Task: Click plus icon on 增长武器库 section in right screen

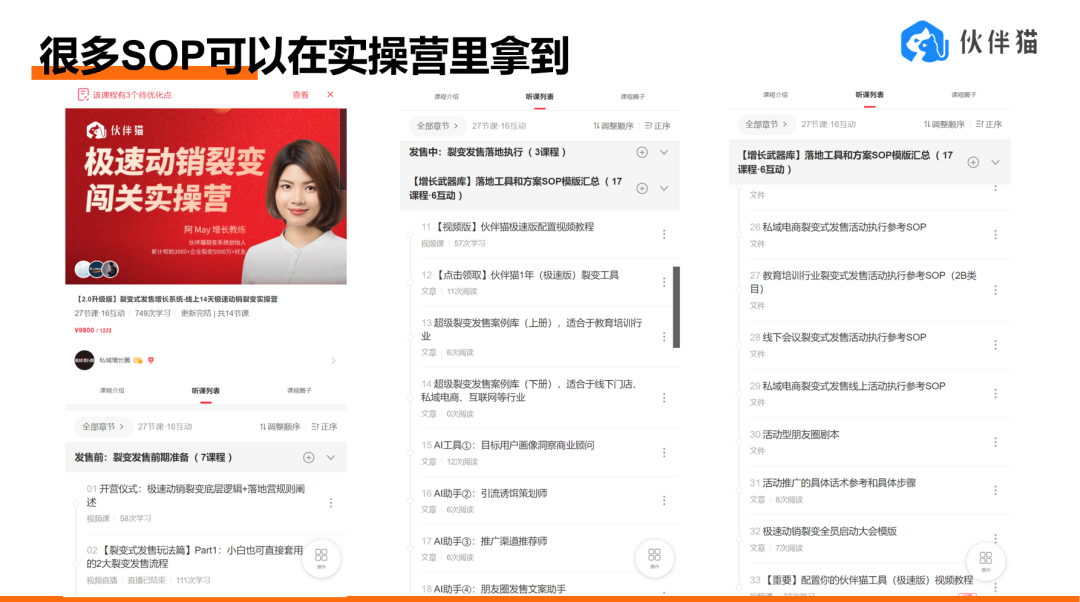Action: click(x=973, y=163)
